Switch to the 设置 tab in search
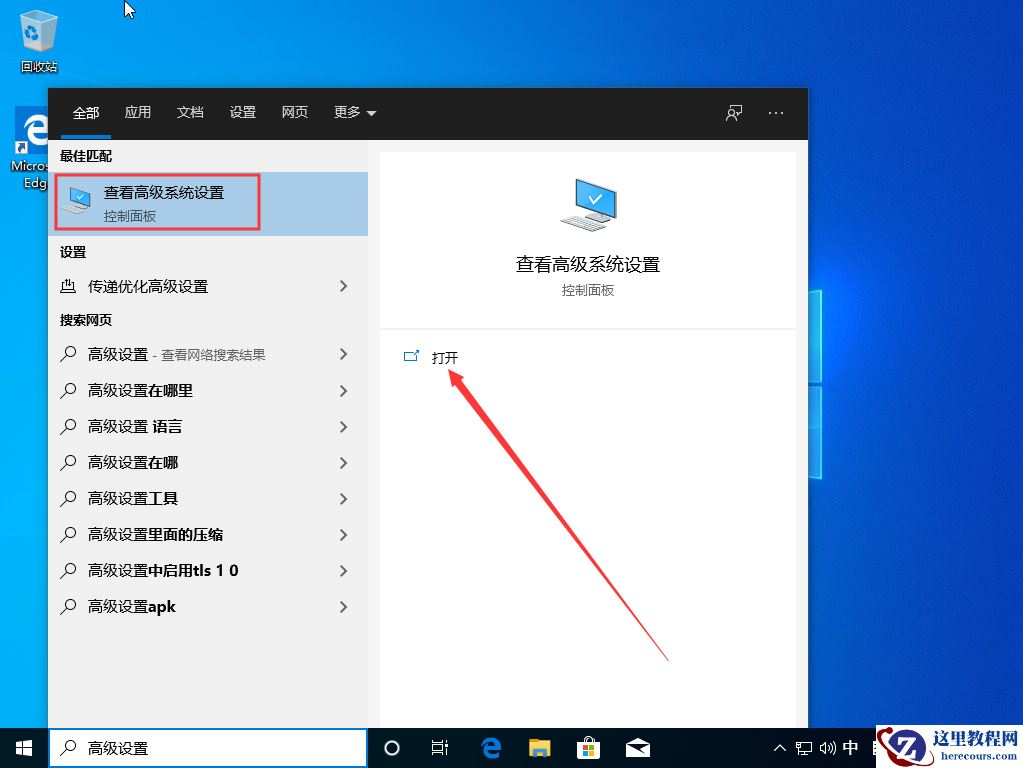The width and height of the screenshot is (1023, 768). click(242, 113)
